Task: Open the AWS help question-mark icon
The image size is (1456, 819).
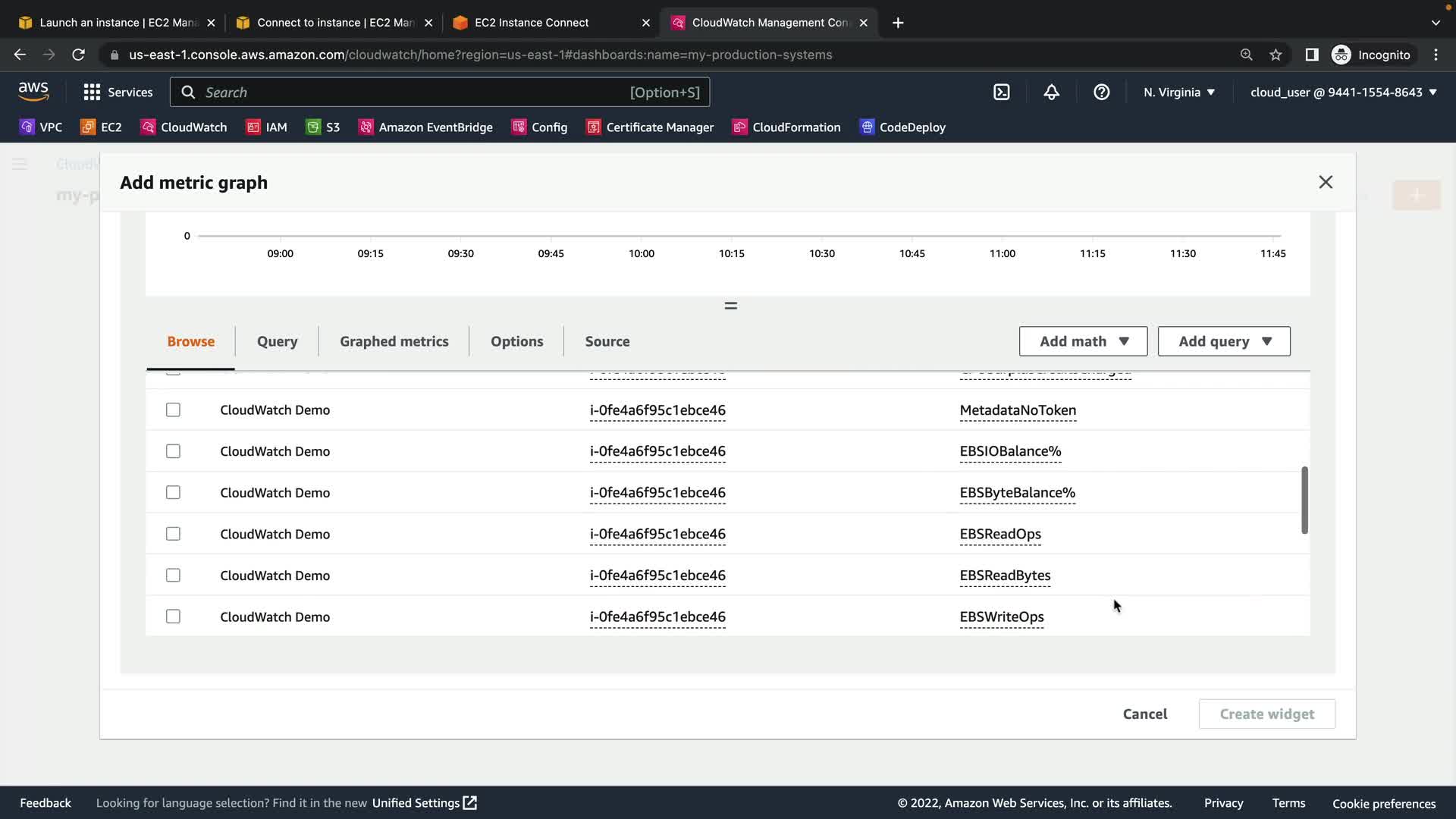Action: point(1101,93)
